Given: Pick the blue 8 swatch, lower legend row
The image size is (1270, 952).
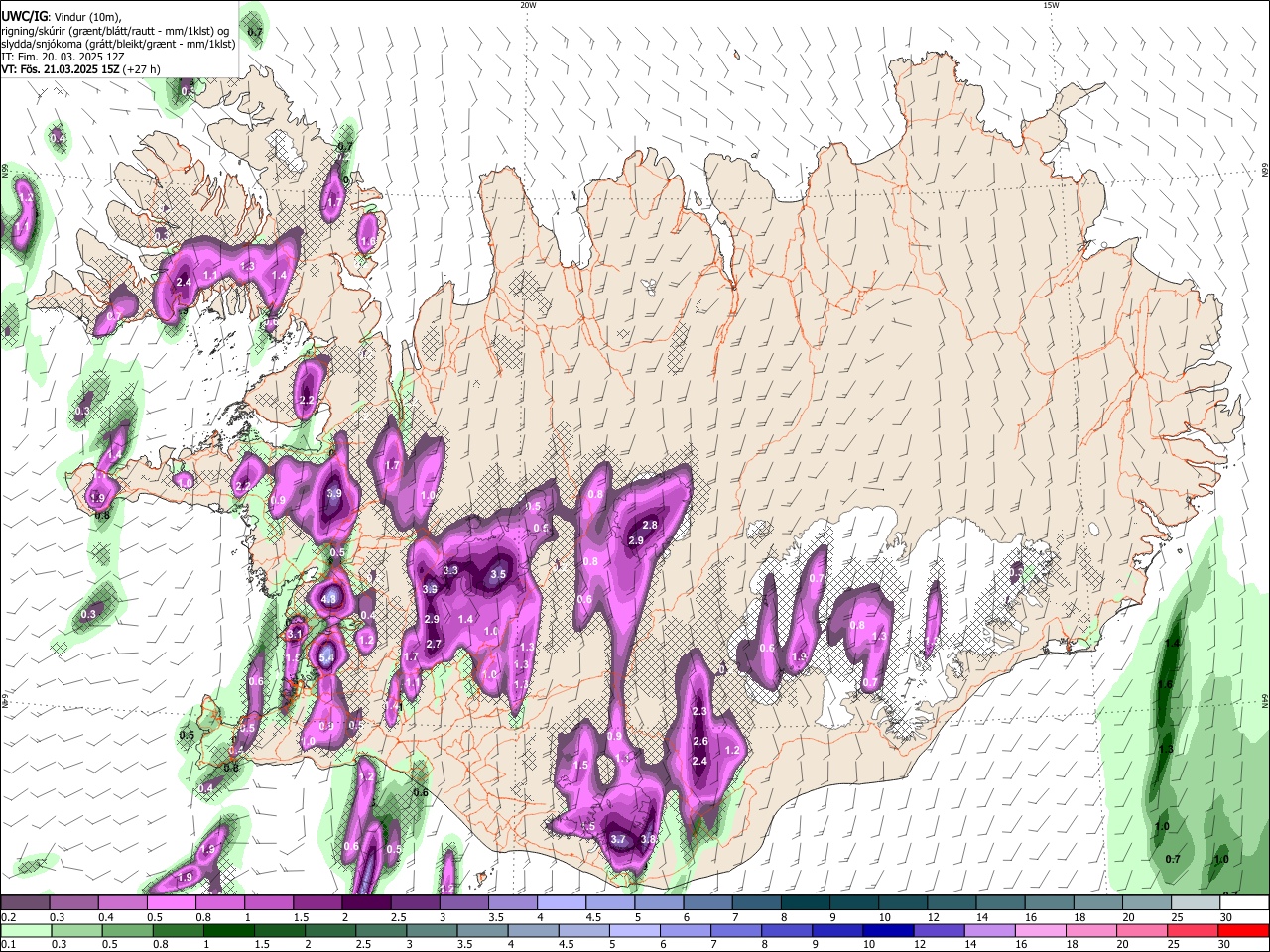Looking at the screenshot, I should (x=785, y=931).
